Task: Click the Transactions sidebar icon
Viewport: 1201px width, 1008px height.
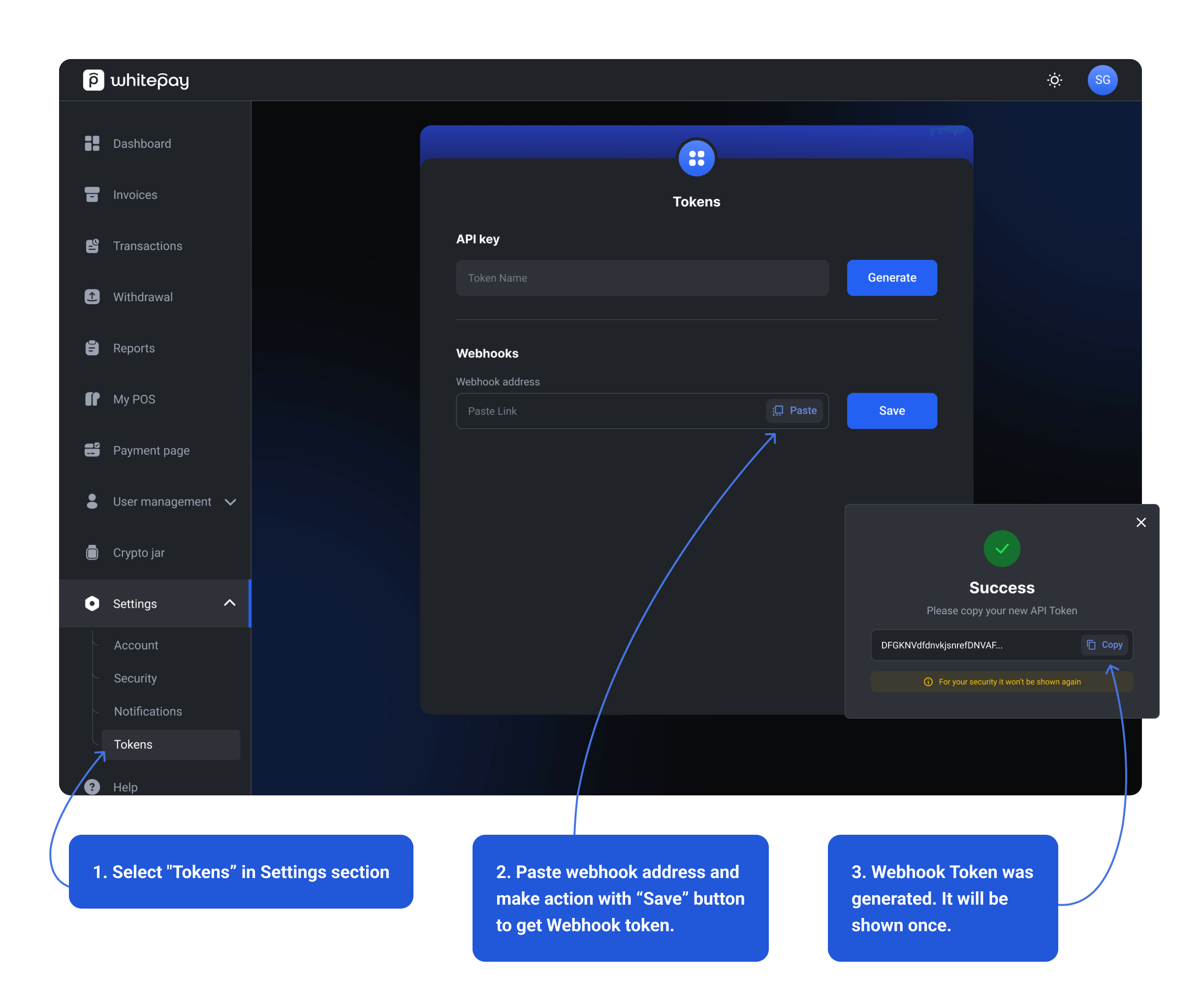Action: pos(92,246)
